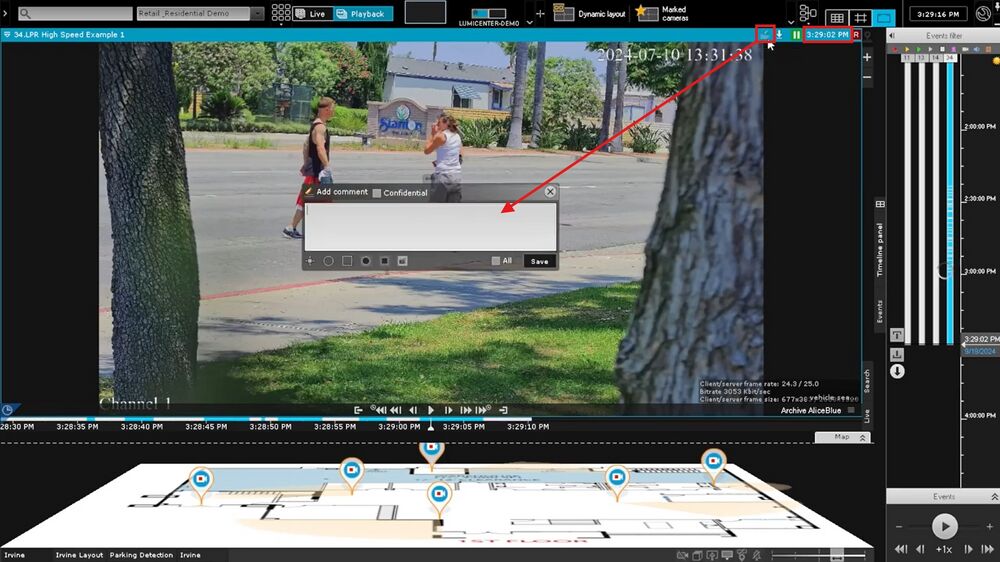Click the export download icon in camera header
Screen dimensions: 1000x562
780,34
